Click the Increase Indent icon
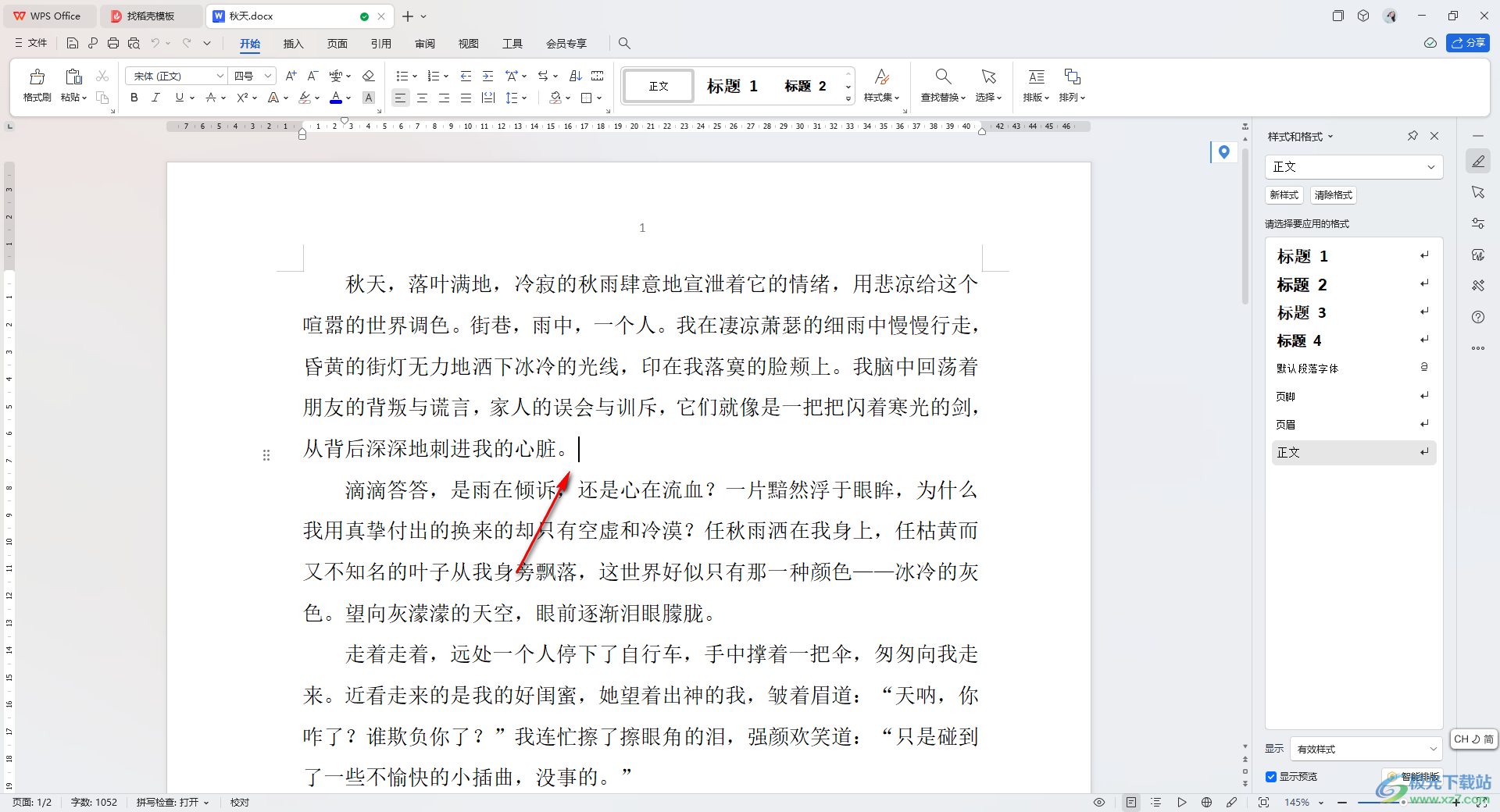The height and width of the screenshot is (812, 1500). coord(487,76)
